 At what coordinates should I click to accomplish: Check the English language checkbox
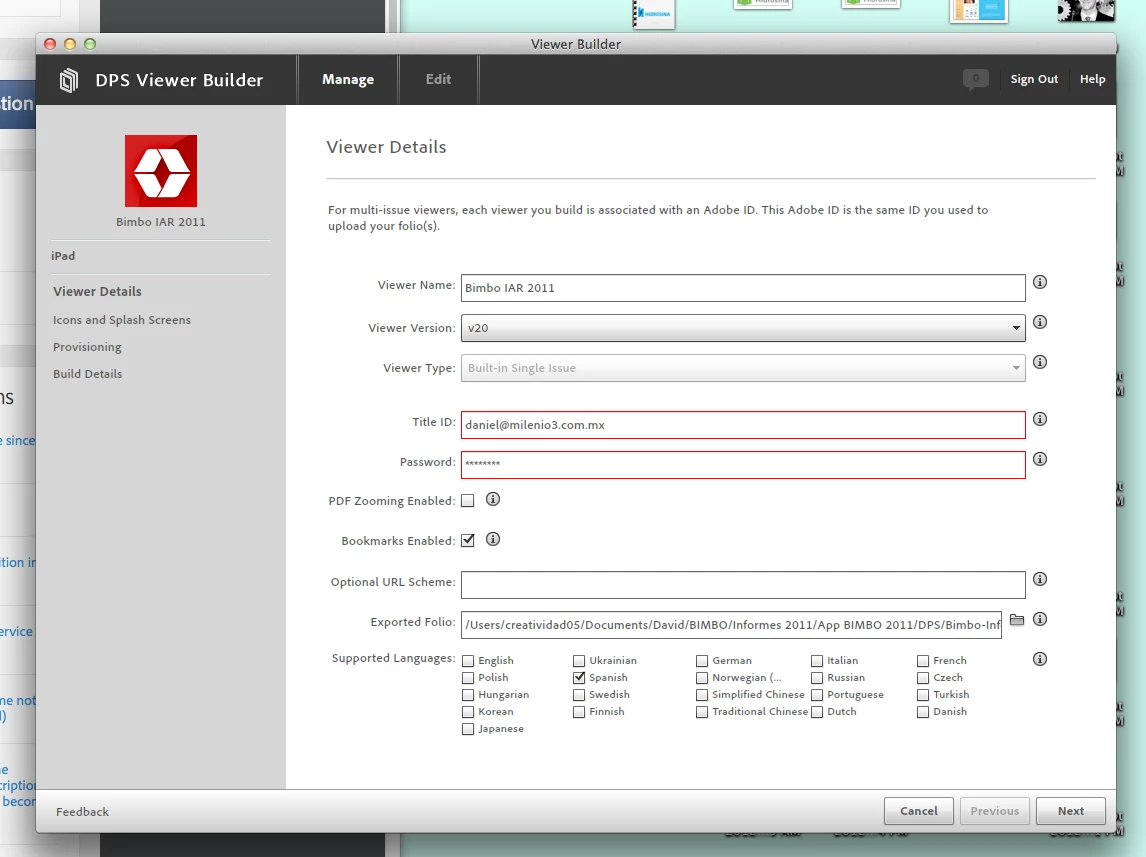point(468,660)
